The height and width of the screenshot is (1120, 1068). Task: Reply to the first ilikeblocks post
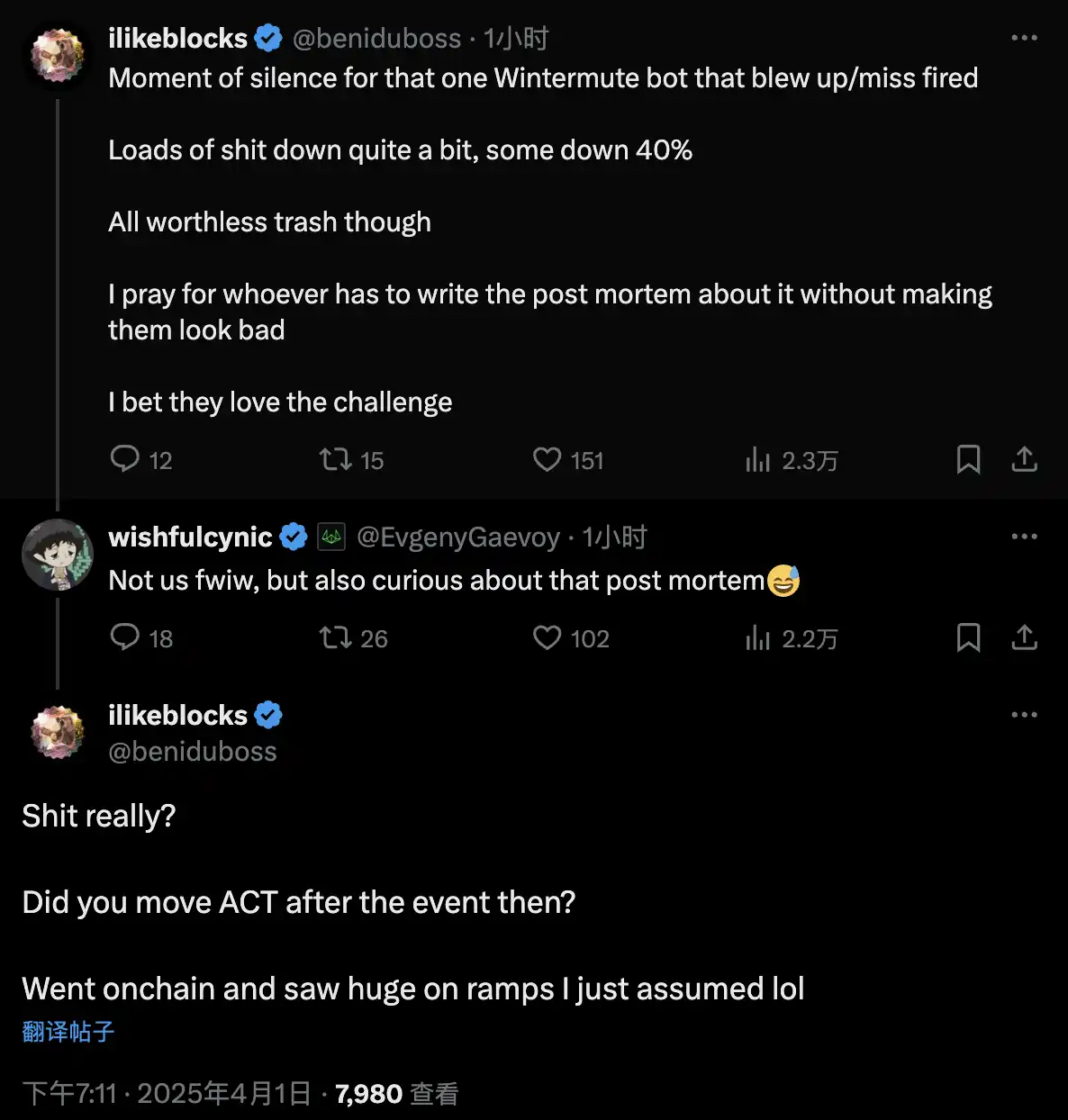[125, 459]
